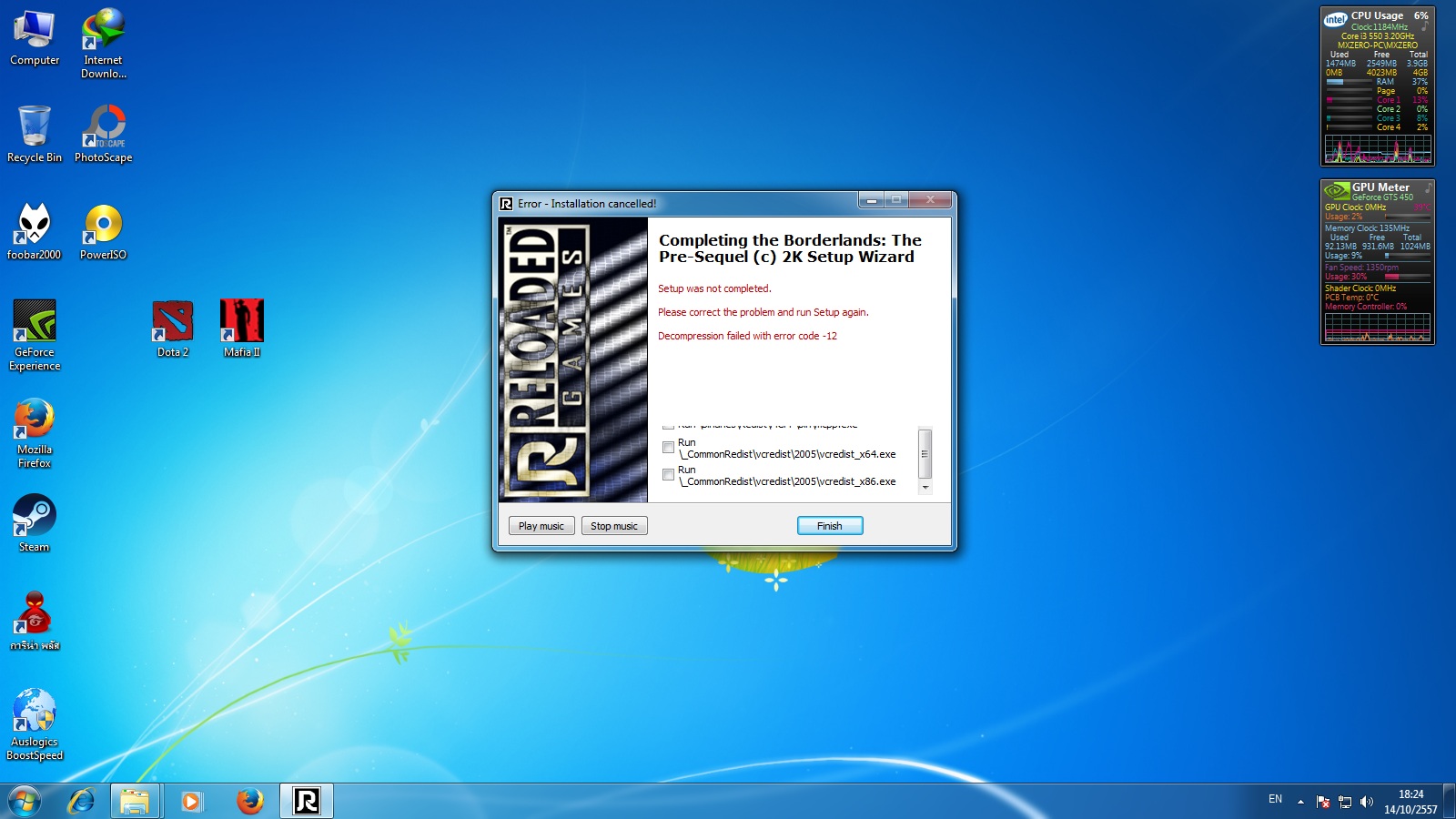1456x819 pixels.
Task: Click Play music button
Action: (541, 526)
